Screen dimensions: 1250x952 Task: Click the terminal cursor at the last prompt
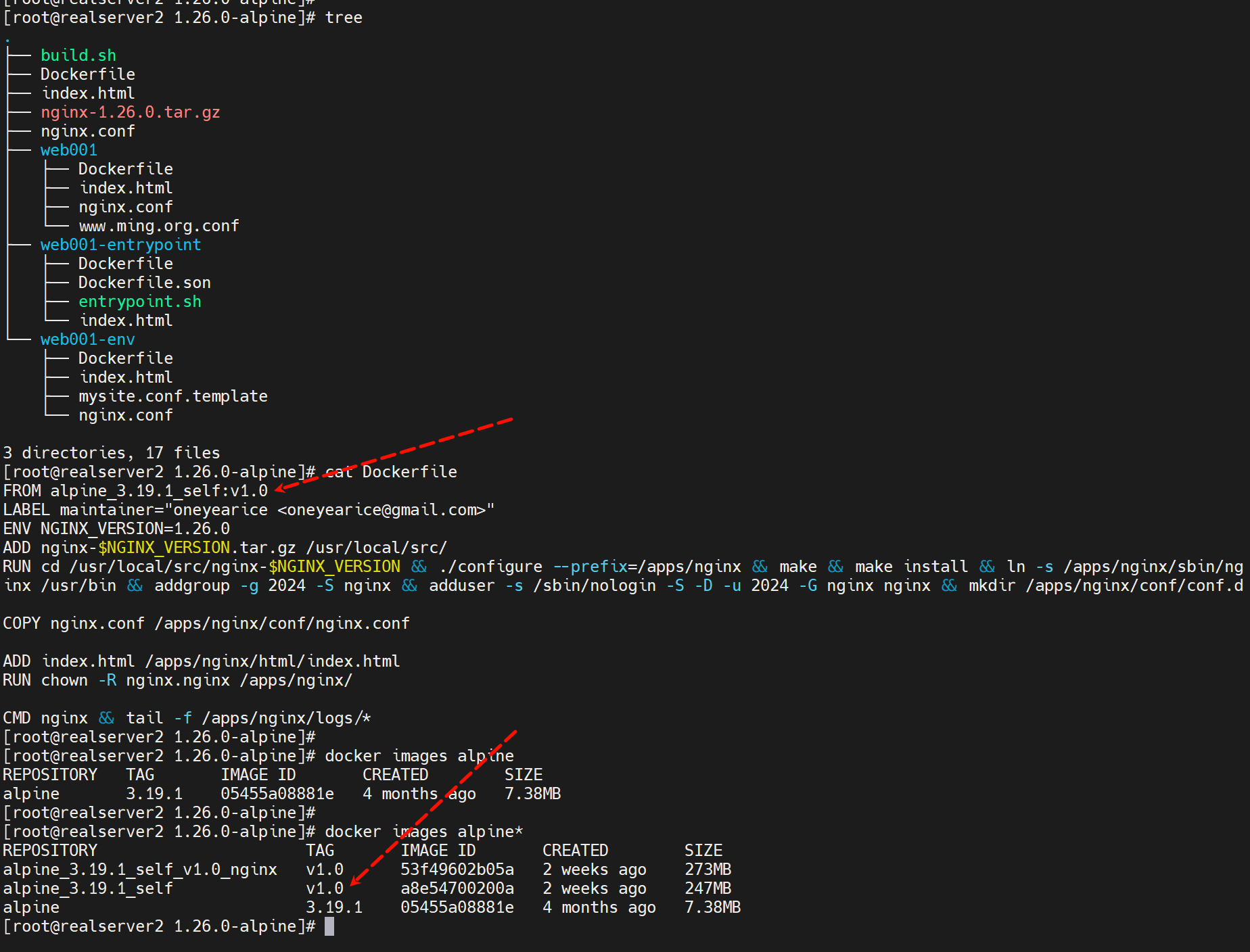pos(329,926)
